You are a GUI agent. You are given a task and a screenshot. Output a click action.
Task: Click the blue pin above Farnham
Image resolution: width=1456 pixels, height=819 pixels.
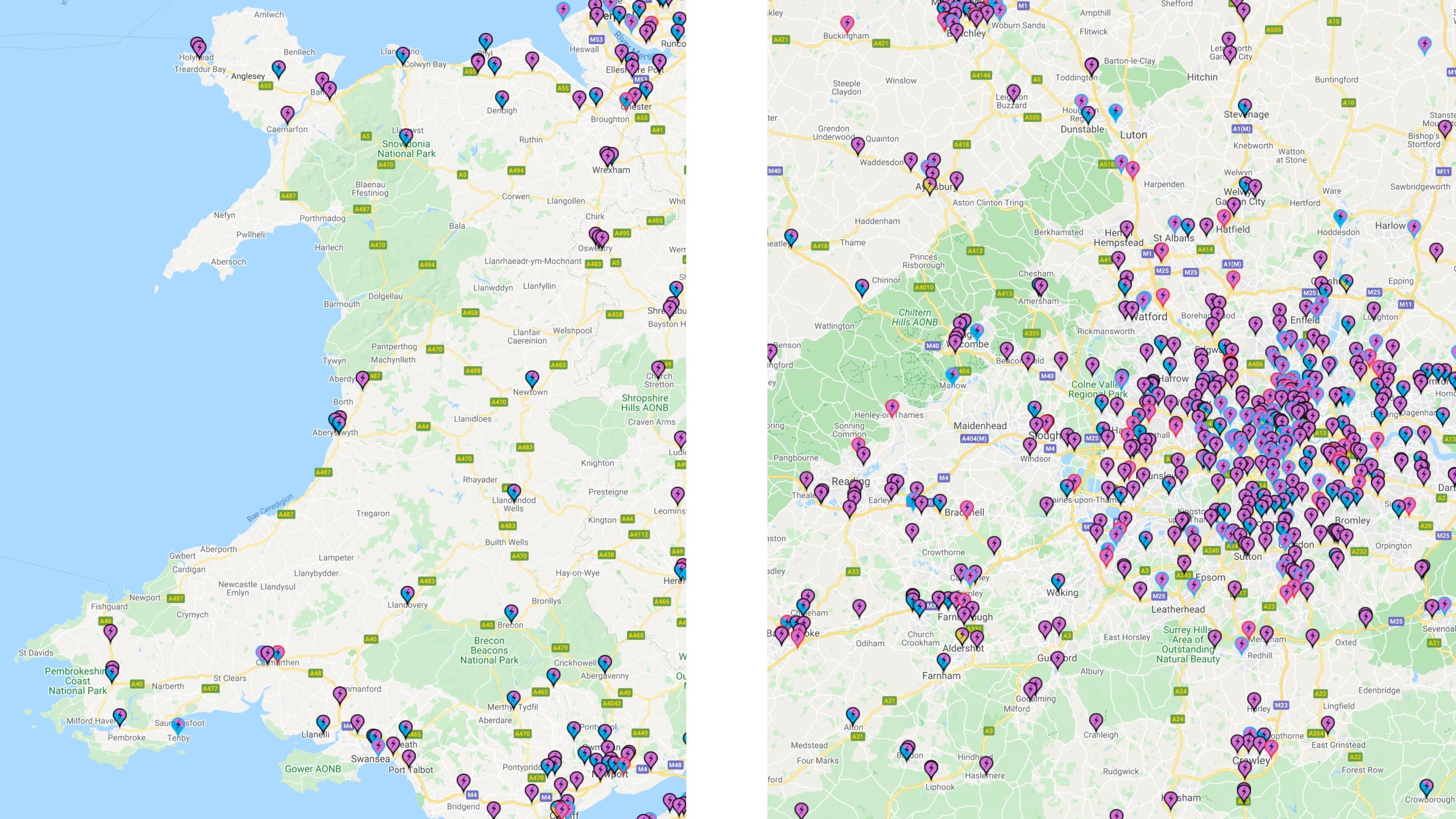(943, 661)
